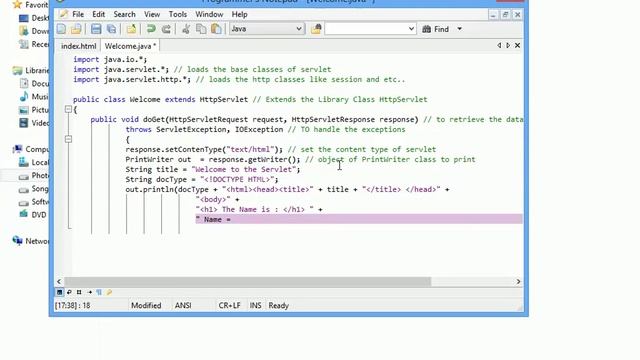Click the public class Welcome line
640x360 pixels.
250,99
